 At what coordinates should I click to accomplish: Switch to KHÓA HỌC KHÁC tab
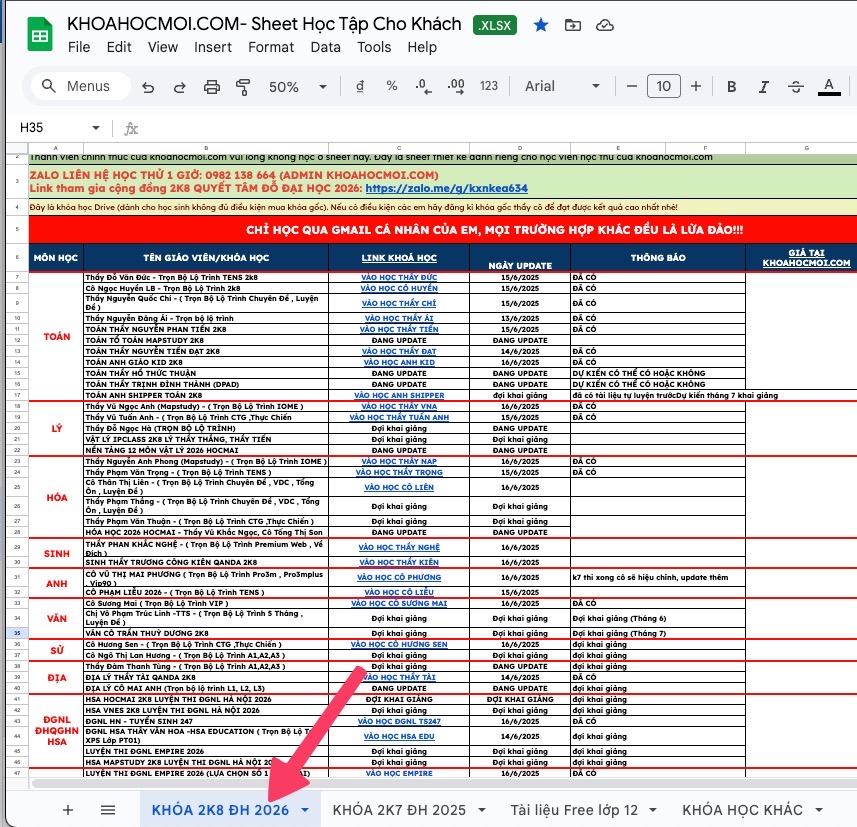pyautogui.click(x=742, y=810)
